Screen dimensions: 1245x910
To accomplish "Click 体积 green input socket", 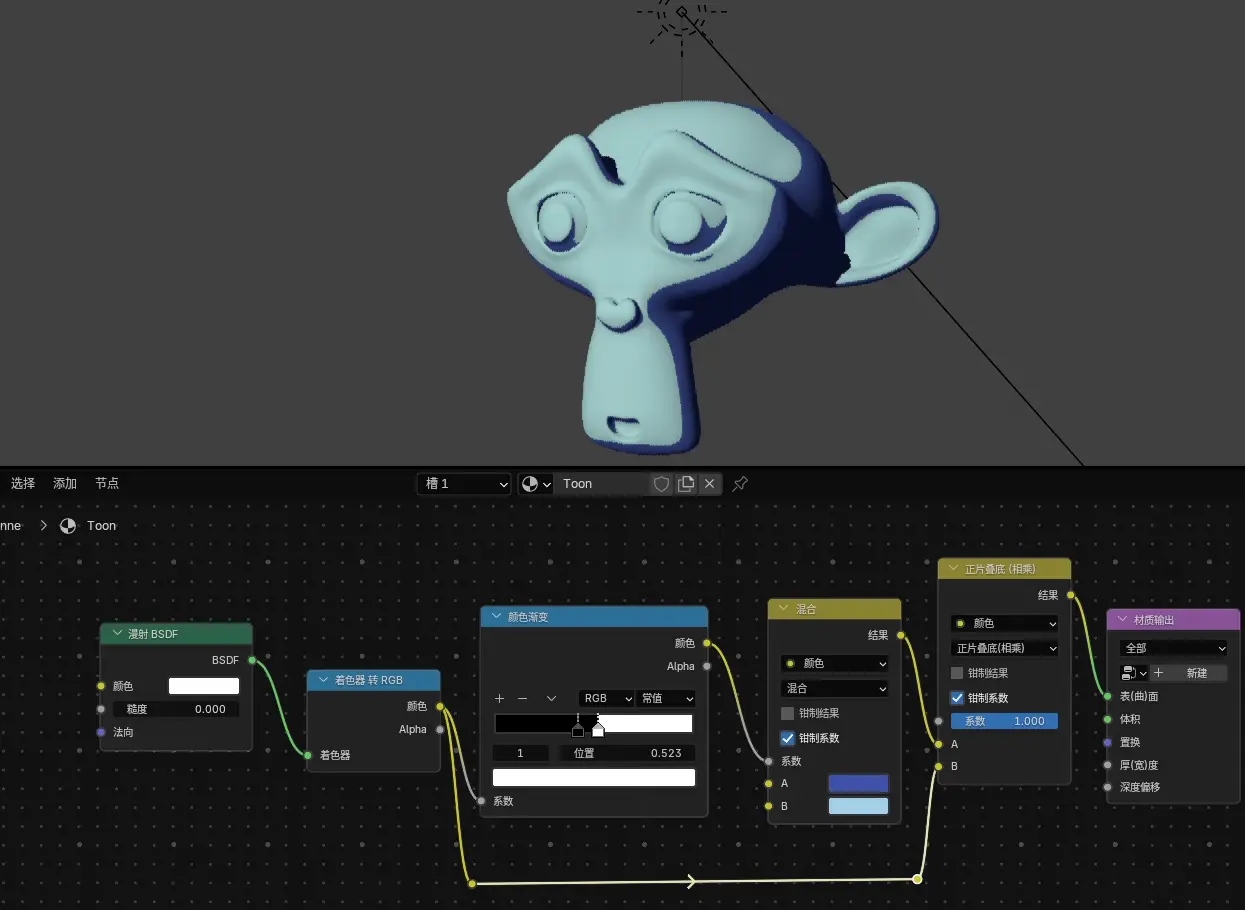I will (1107, 719).
